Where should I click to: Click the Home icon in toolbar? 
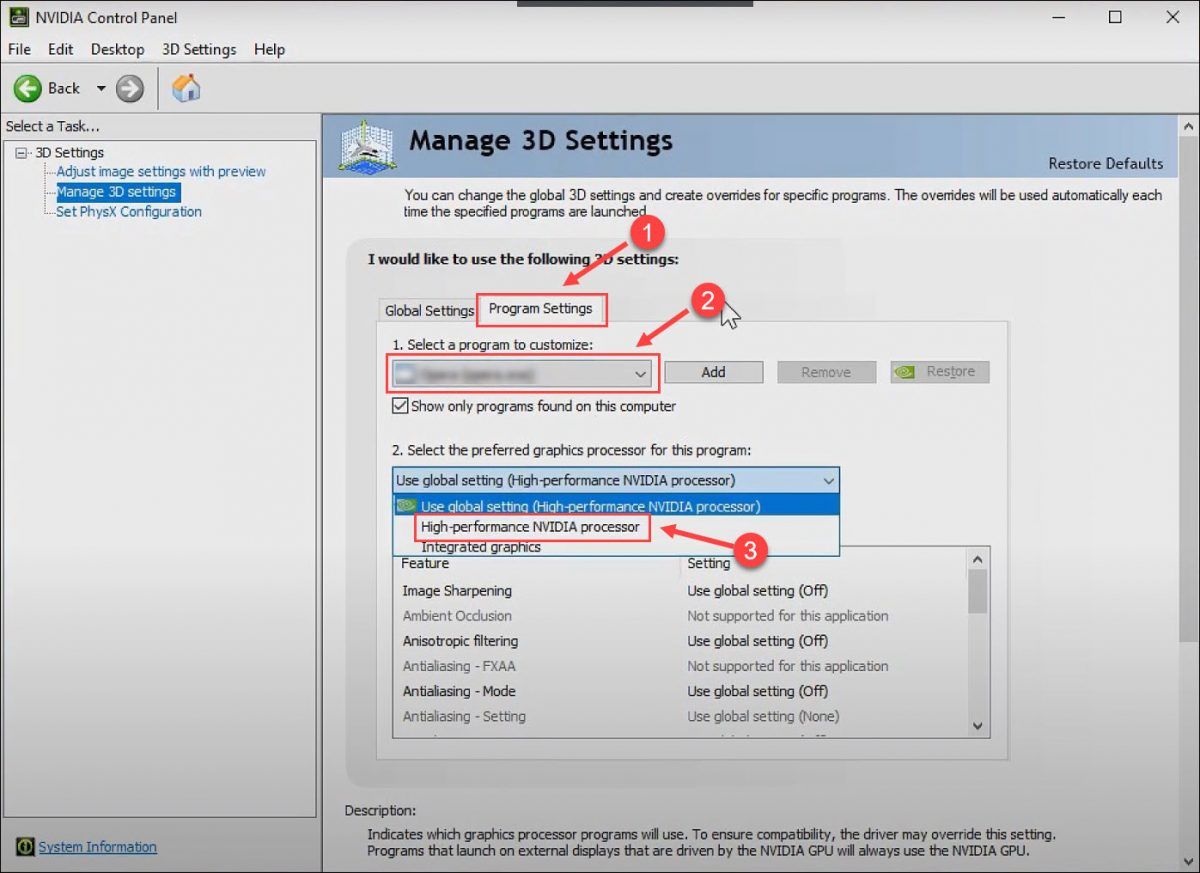point(186,88)
